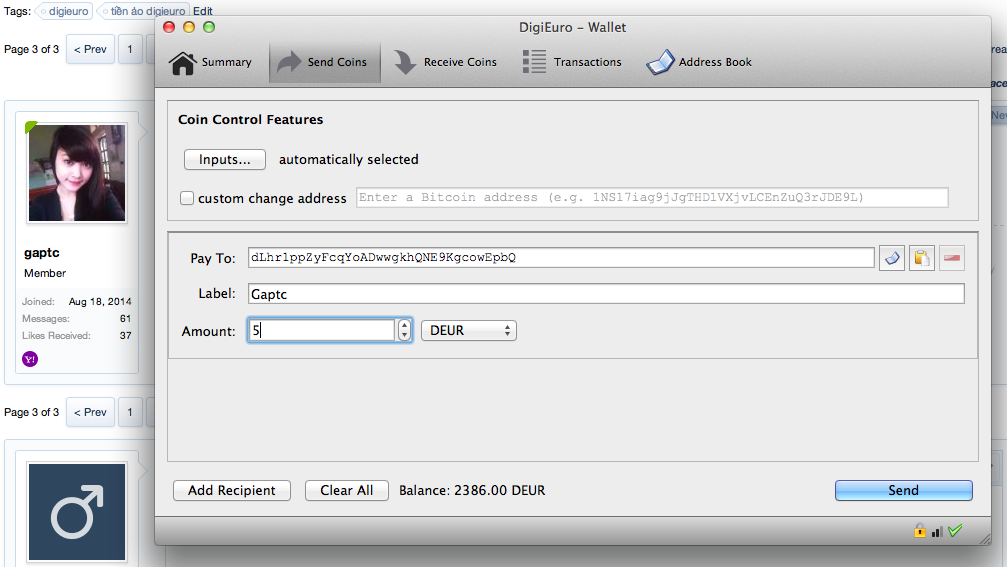Click the Pay To address field
Image resolution: width=1007 pixels, height=567 pixels.
click(x=561, y=257)
